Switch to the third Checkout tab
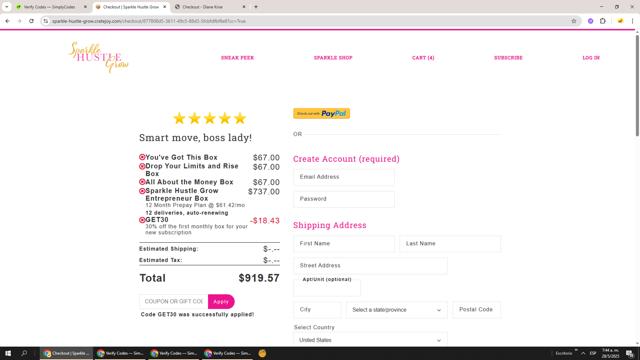Screen dimensions: 640x360 (x=210, y=7)
